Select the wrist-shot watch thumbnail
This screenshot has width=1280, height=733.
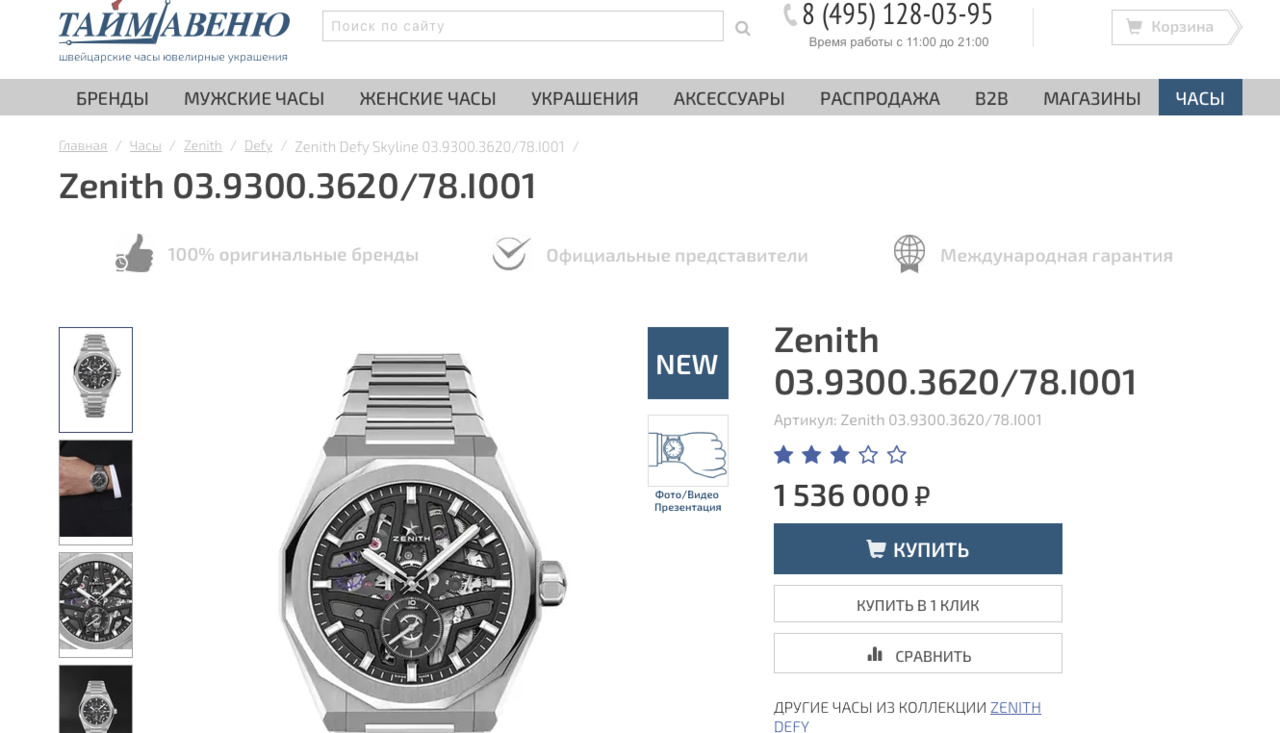[96, 492]
